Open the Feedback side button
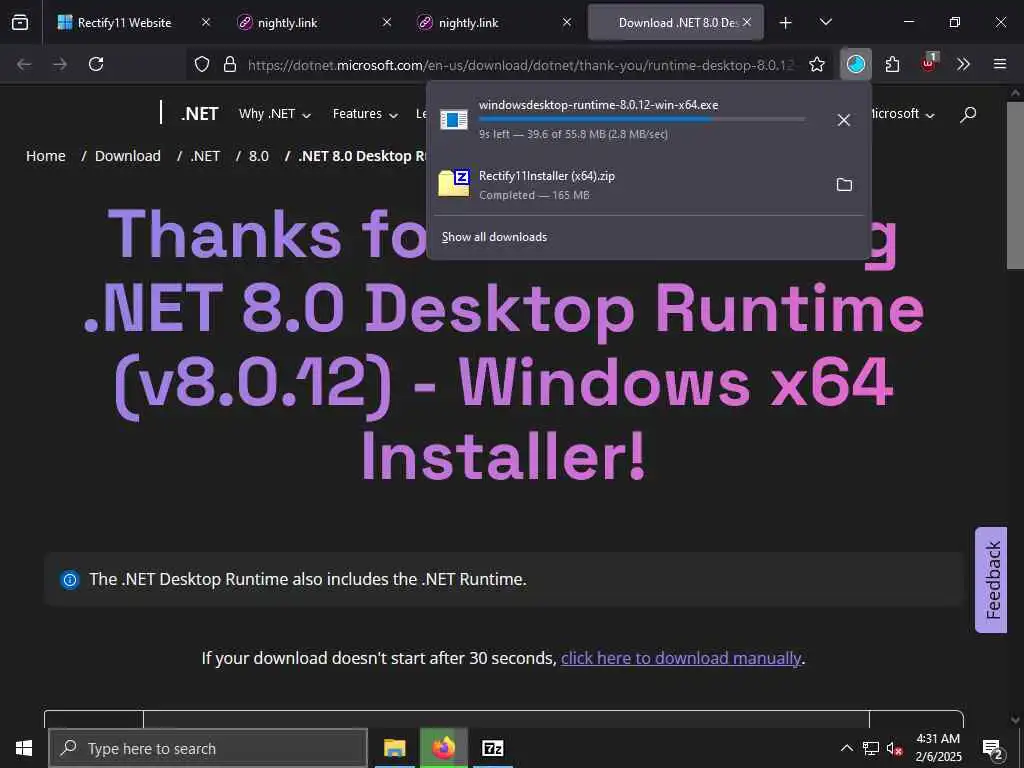Screen dimensions: 1024x768 pyautogui.click(x=991, y=580)
